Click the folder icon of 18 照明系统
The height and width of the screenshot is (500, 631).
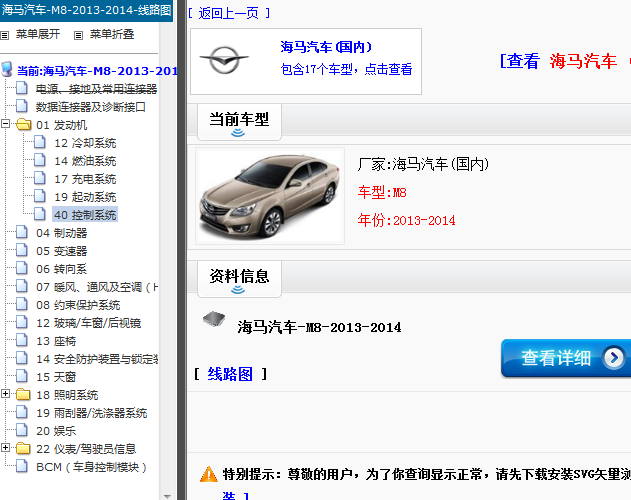pyautogui.click(x=23, y=394)
